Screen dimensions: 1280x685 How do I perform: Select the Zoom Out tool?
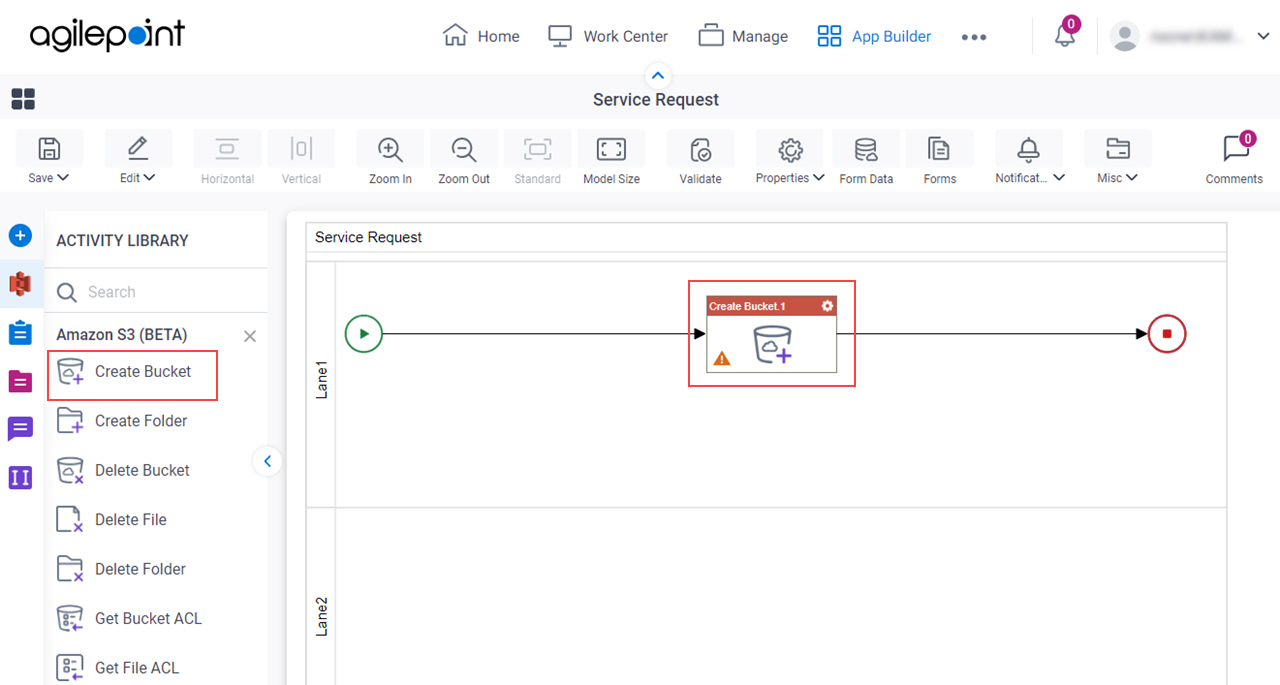coord(463,155)
